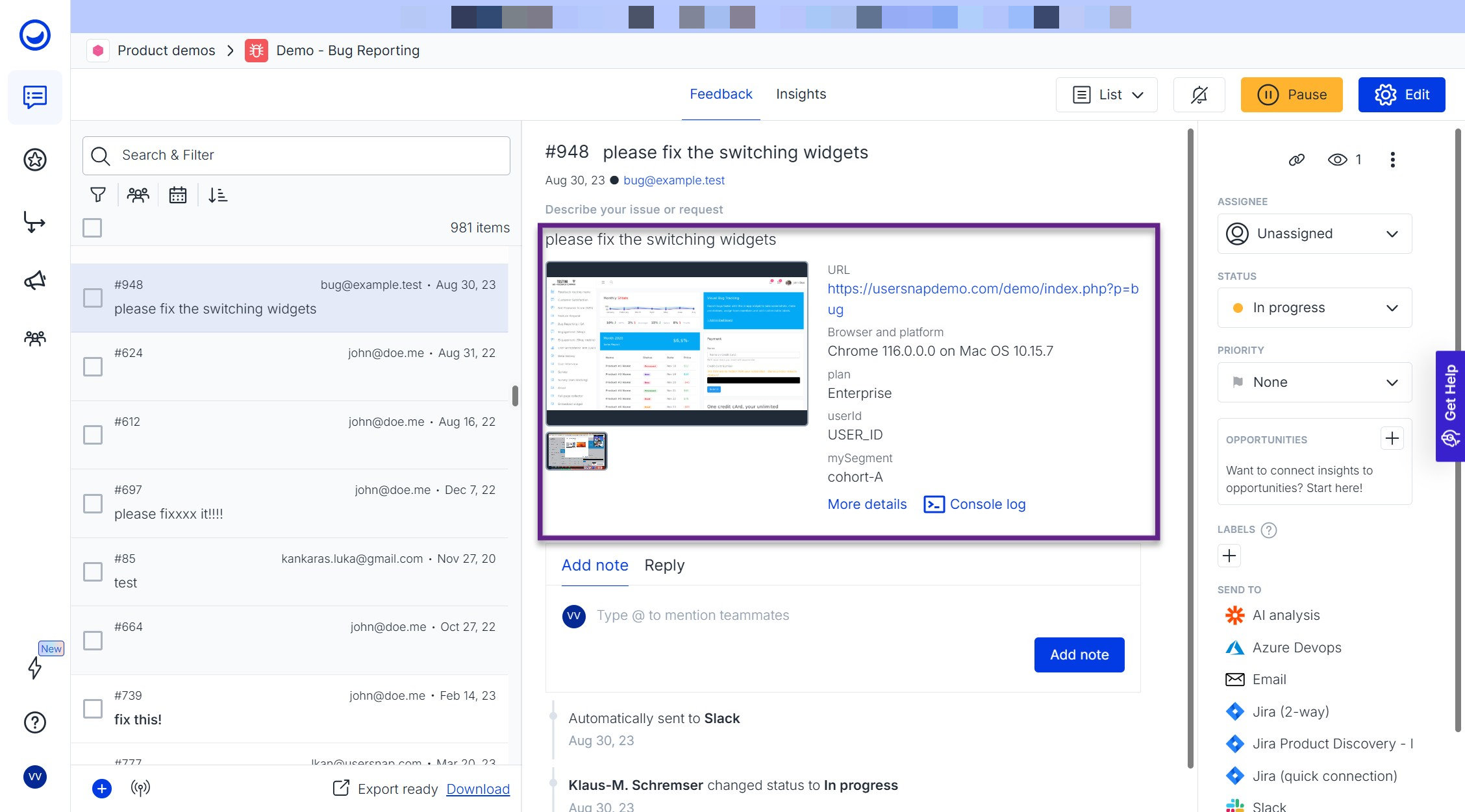The height and width of the screenshot is (812, 1465).
Task: Open the announcements megaphone sidebar icon
Action: 35,280
